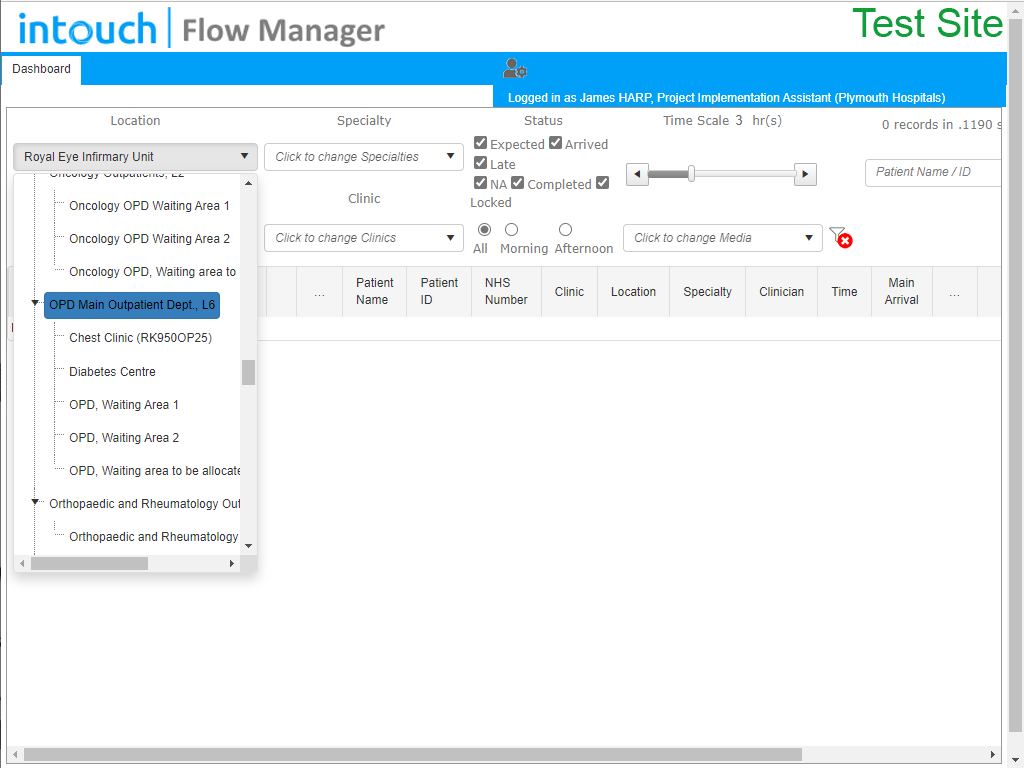Image resolution: width=1024 pixels, height=768 pixels.
Task: Click time scale left arrow button
Action: click(637, 174)
